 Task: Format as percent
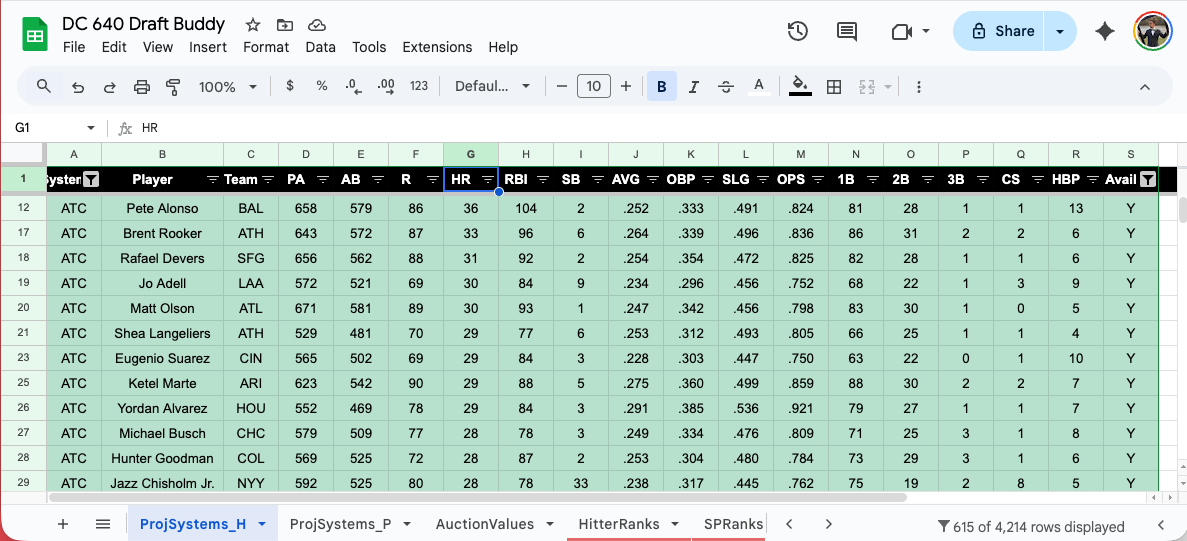point(322,86)
